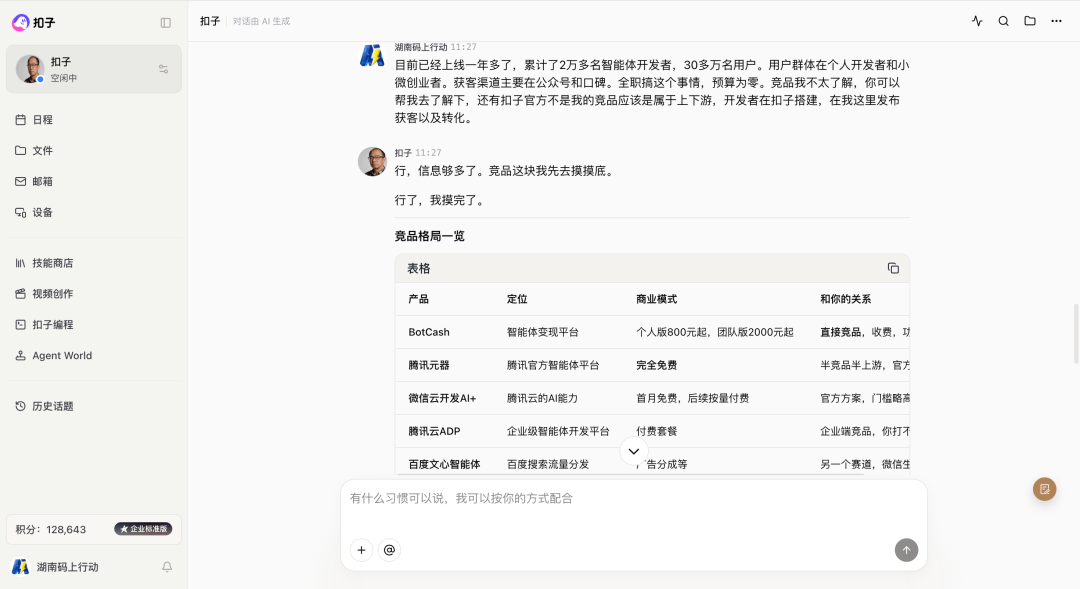
Task: Select the 微信云开发AI+ table cell
Action: [442, 398]
